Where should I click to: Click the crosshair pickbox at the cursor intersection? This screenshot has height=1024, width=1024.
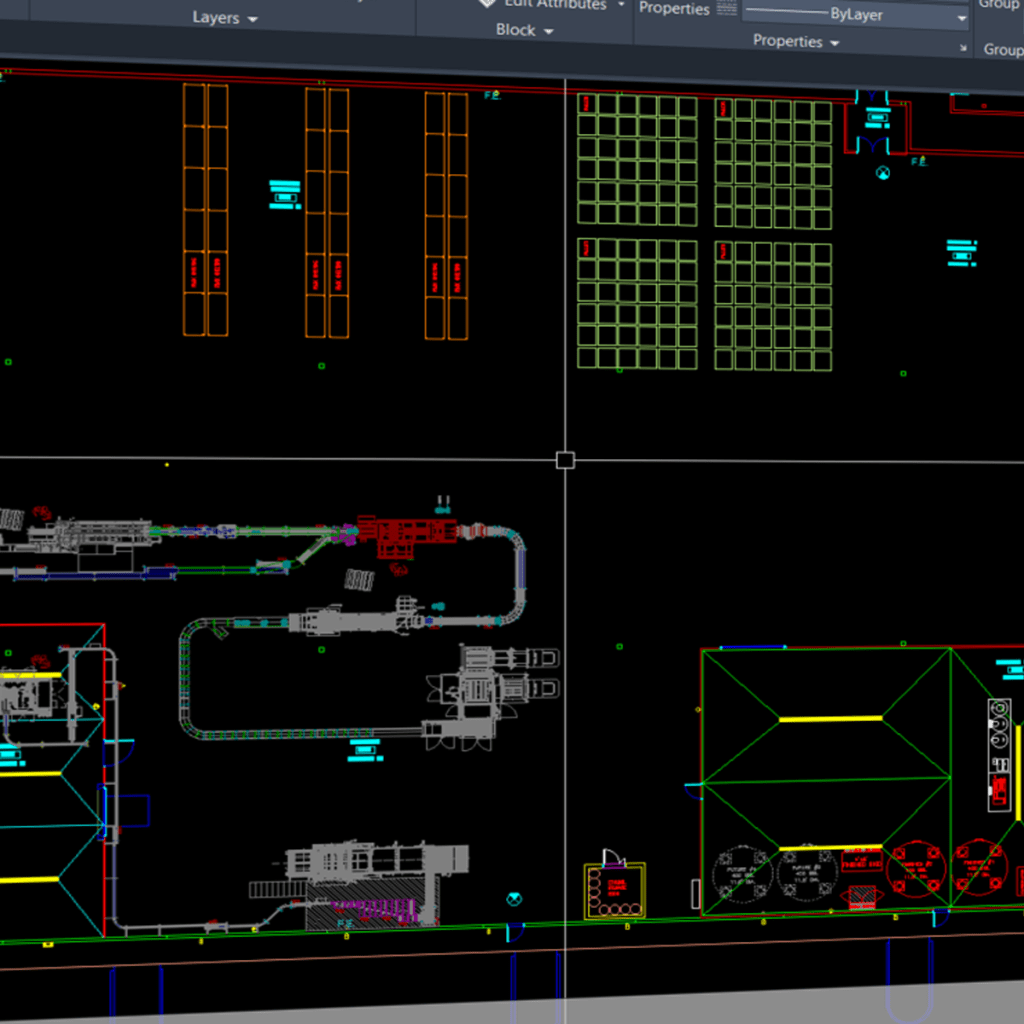565,460
